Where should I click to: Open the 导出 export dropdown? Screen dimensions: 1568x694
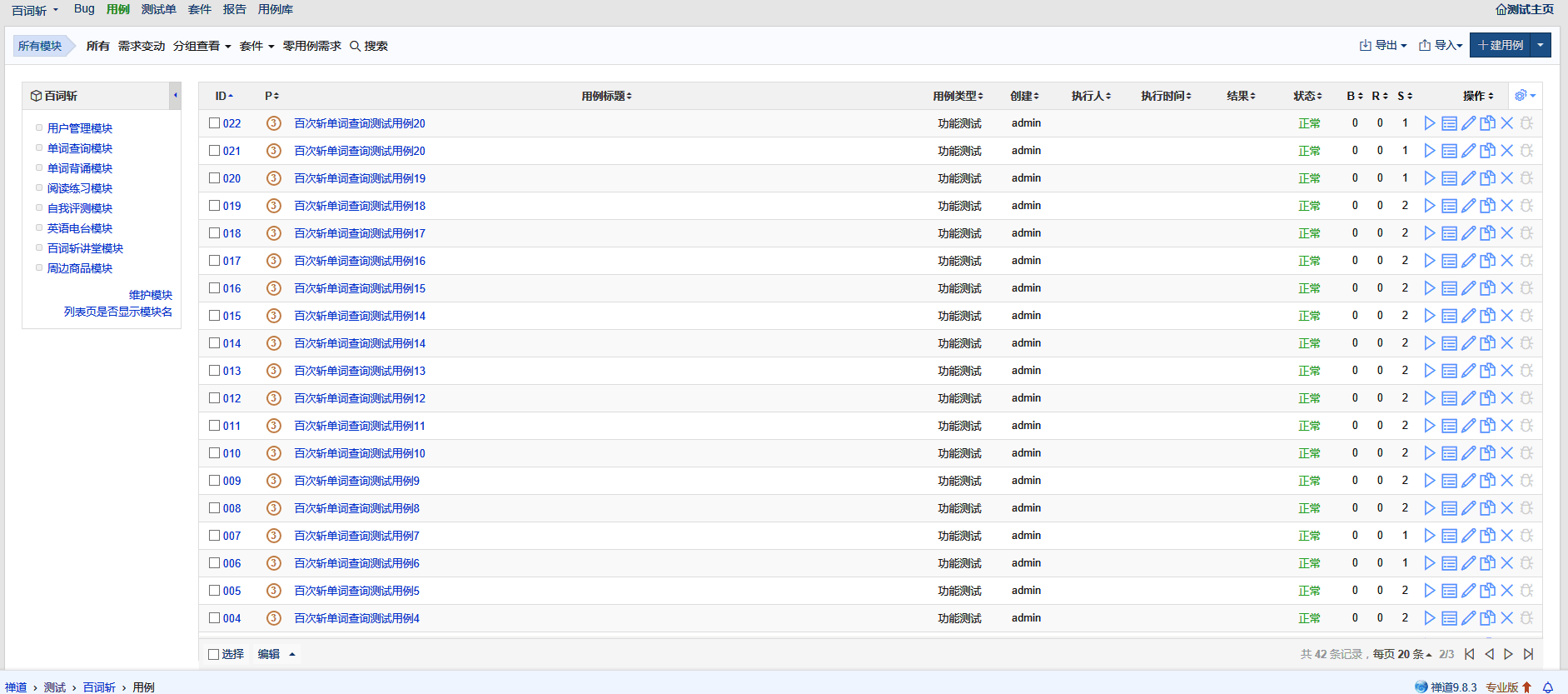[x=1383, y=45]
